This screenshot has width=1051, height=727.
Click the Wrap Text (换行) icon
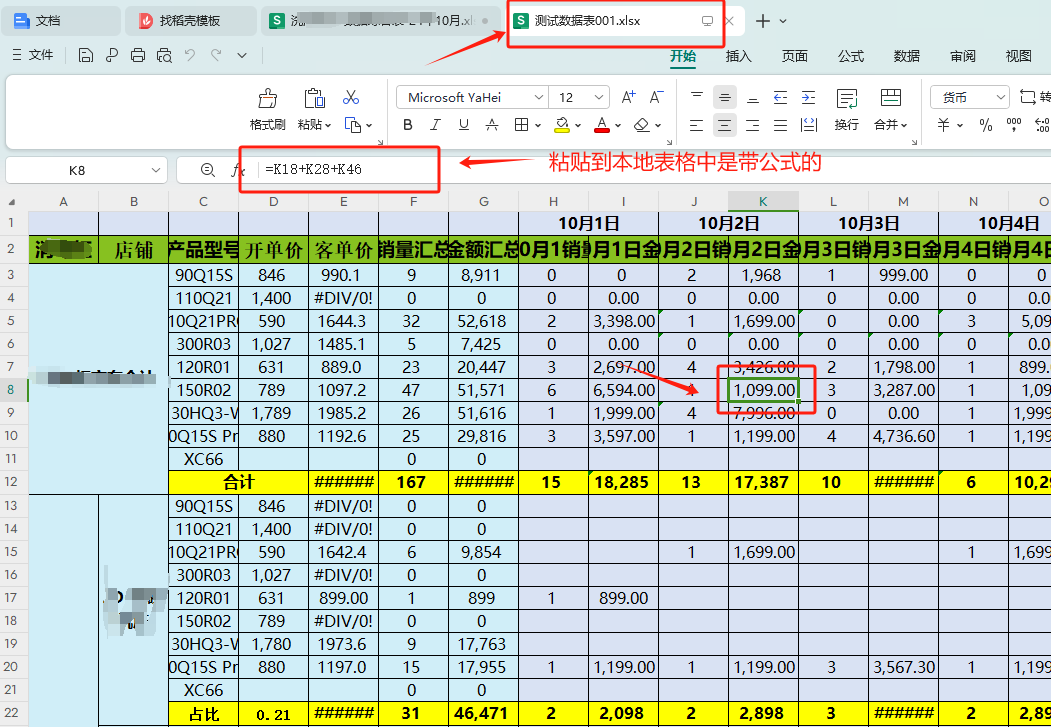pos(846,98)
